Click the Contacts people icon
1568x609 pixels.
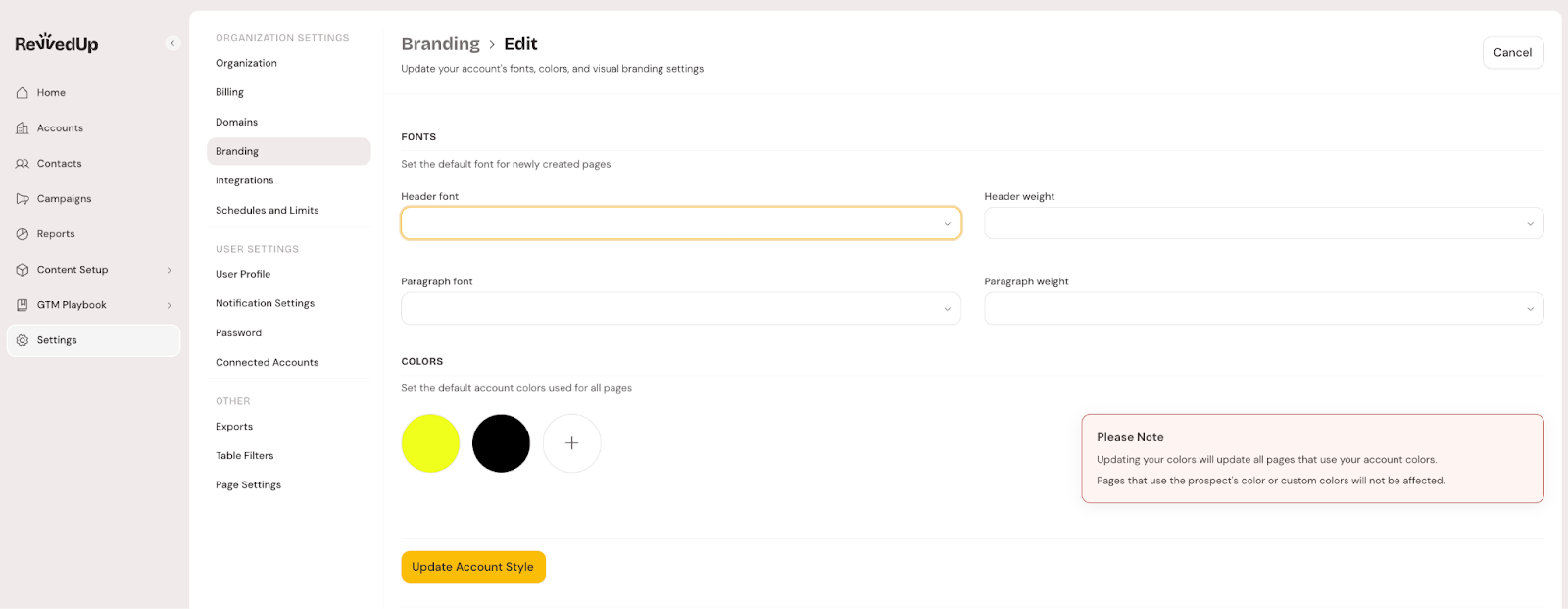[x=23, y=164]
